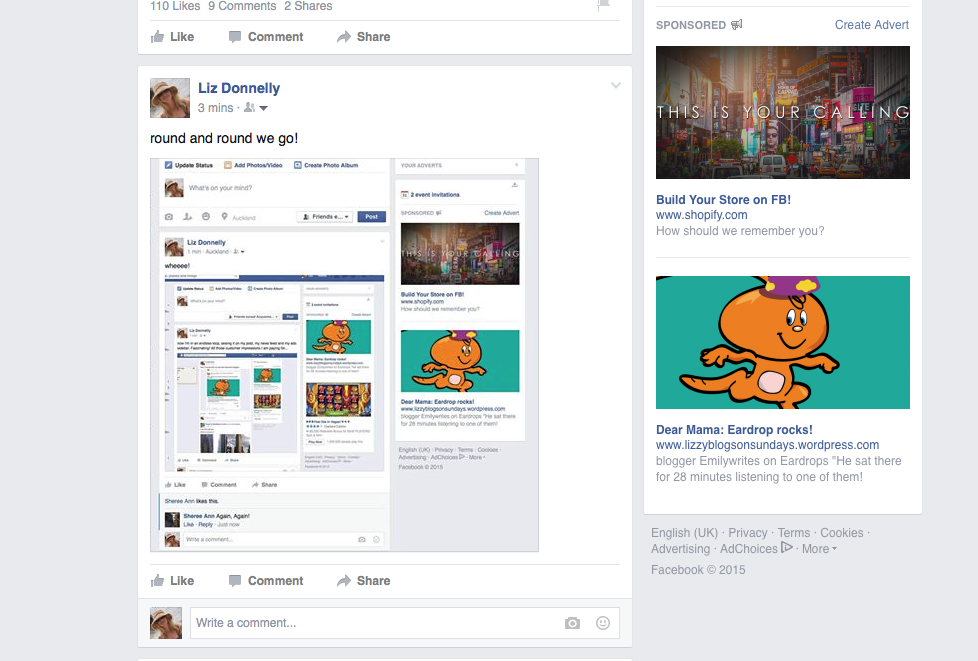Click the AdChoices triangle icon
Screen dimensions: 978x661
coord(787,548)
